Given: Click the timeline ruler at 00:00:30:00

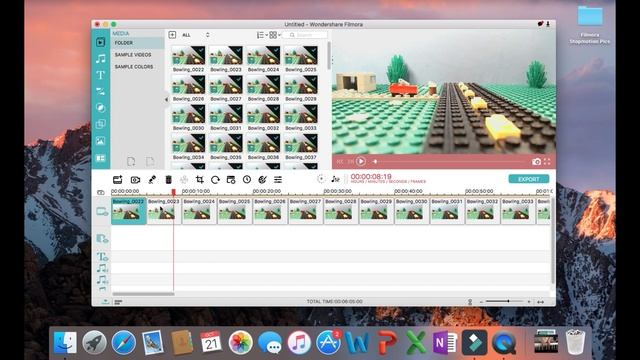Looking at the screenshot, I should coord(338,191).
